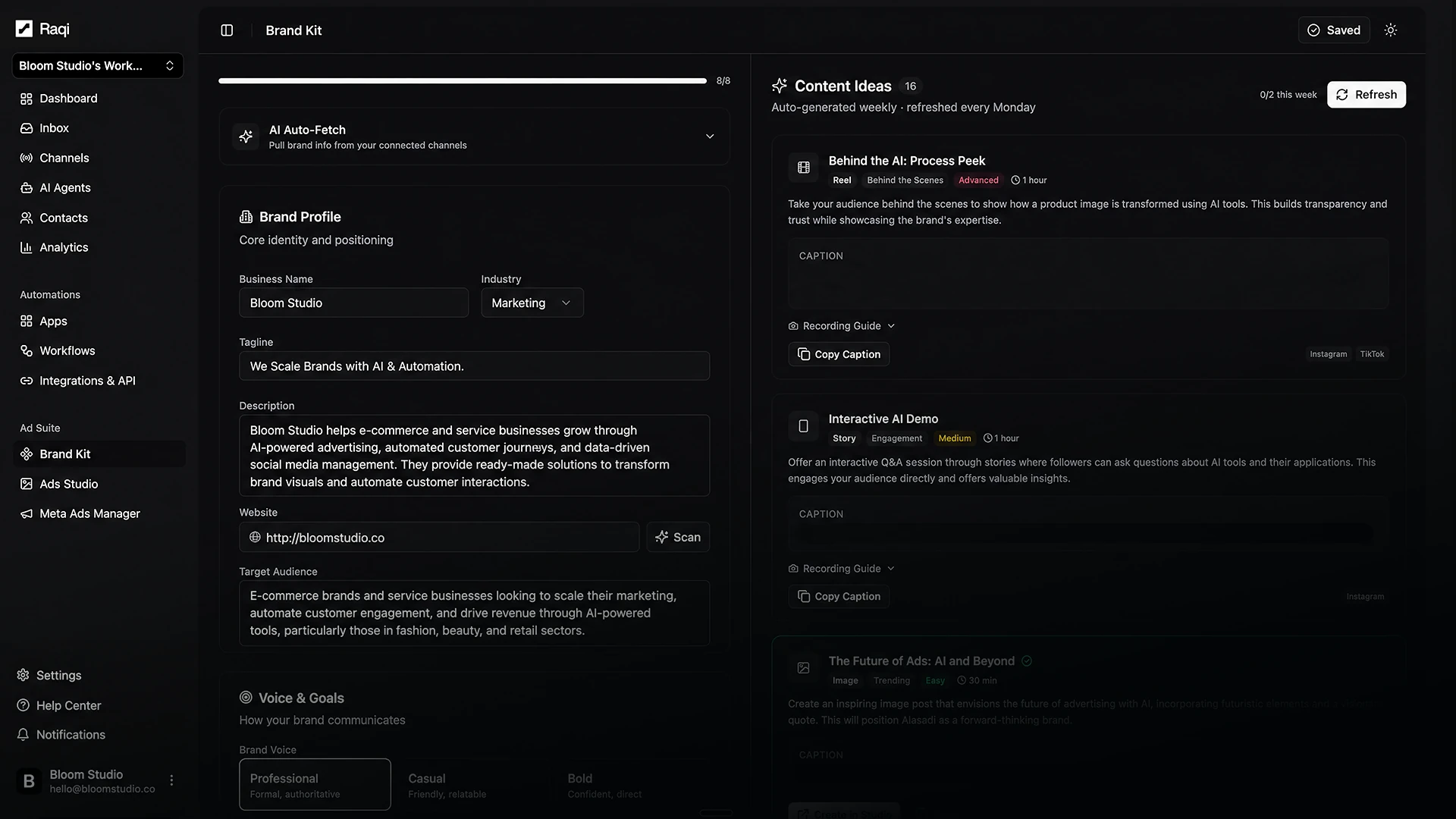Viewport: 1456px width, 819px height.
Task: Click the Business Name input field
Action: pos(354,303)
